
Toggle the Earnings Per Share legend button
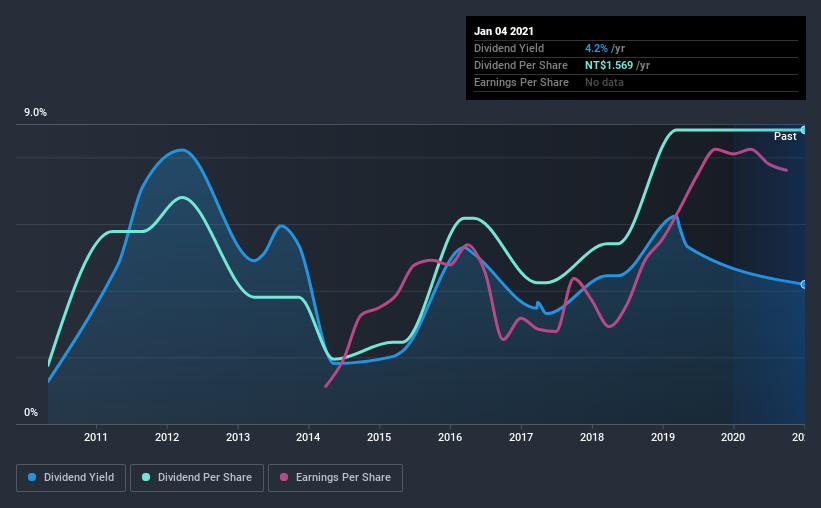tap(335, 478)
